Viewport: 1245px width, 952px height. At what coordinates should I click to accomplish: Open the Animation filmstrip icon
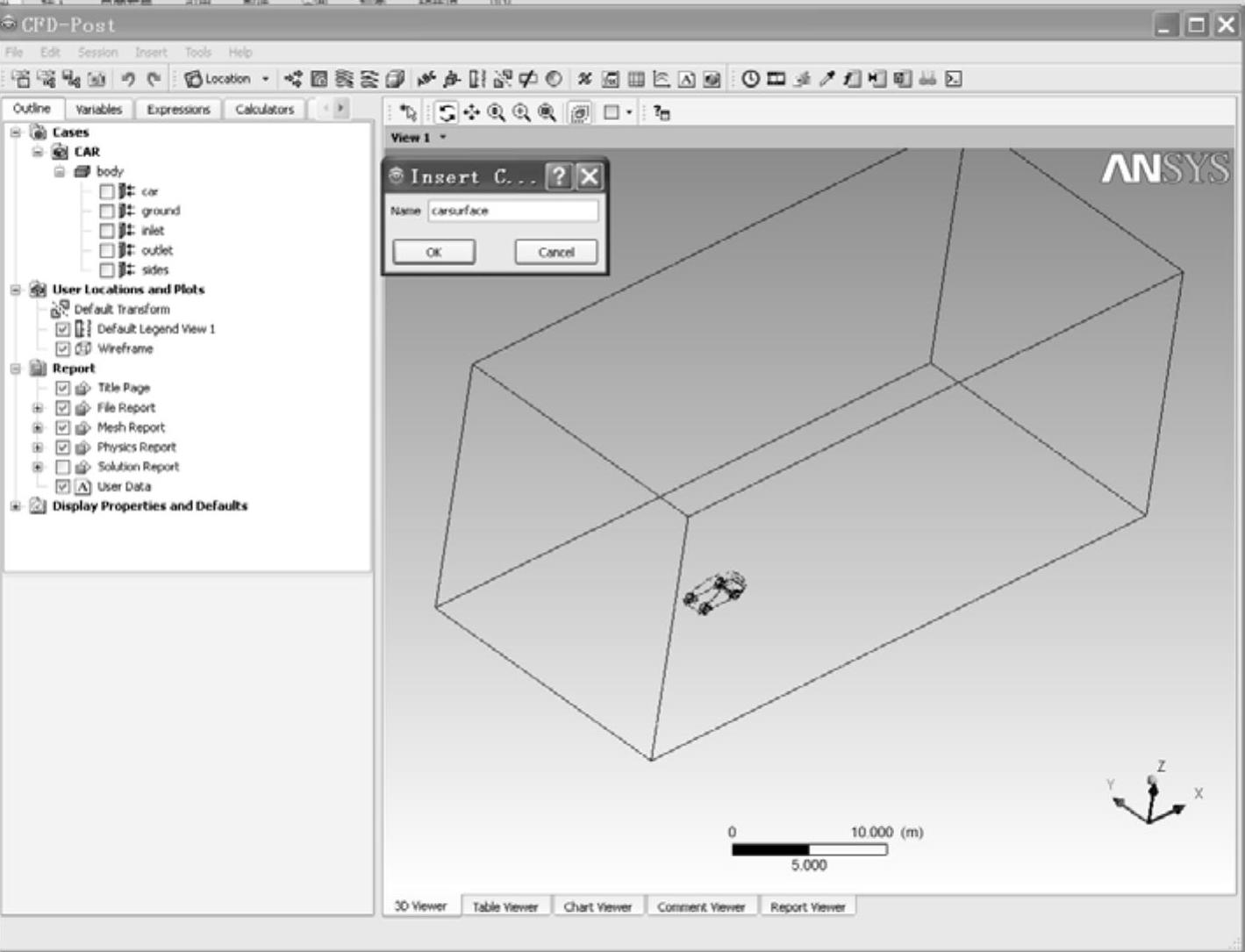[776, 79]
